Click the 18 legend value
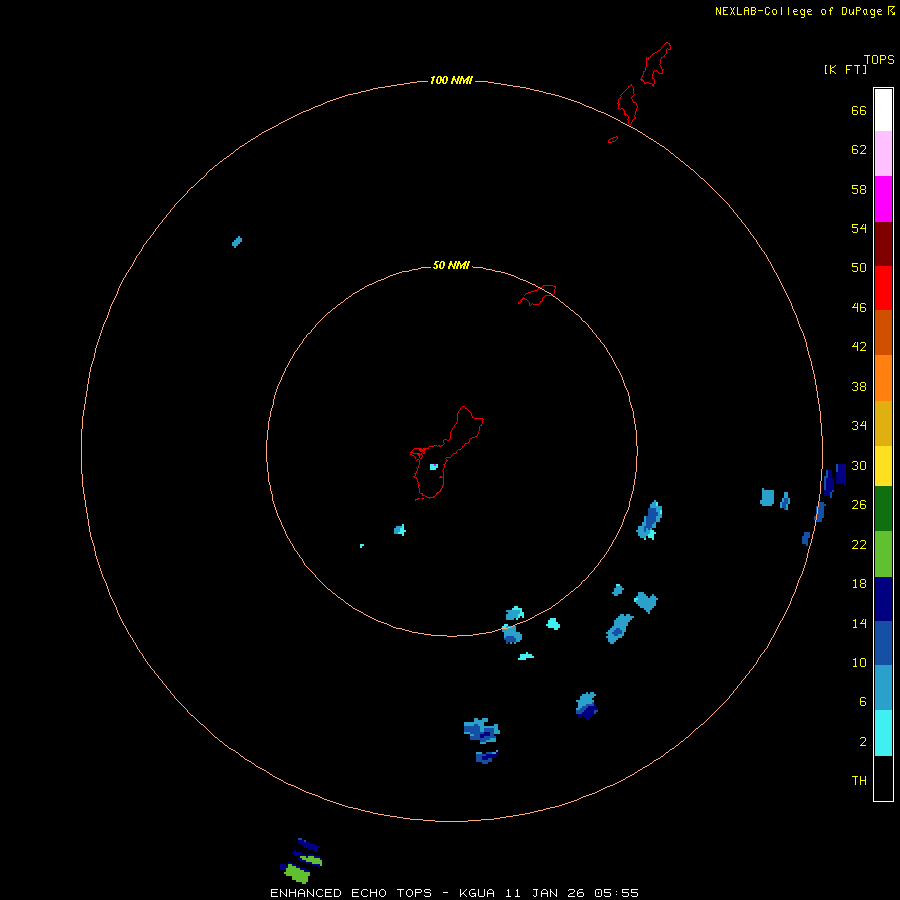This screenshot has width=900, height=900. (859, 583)
